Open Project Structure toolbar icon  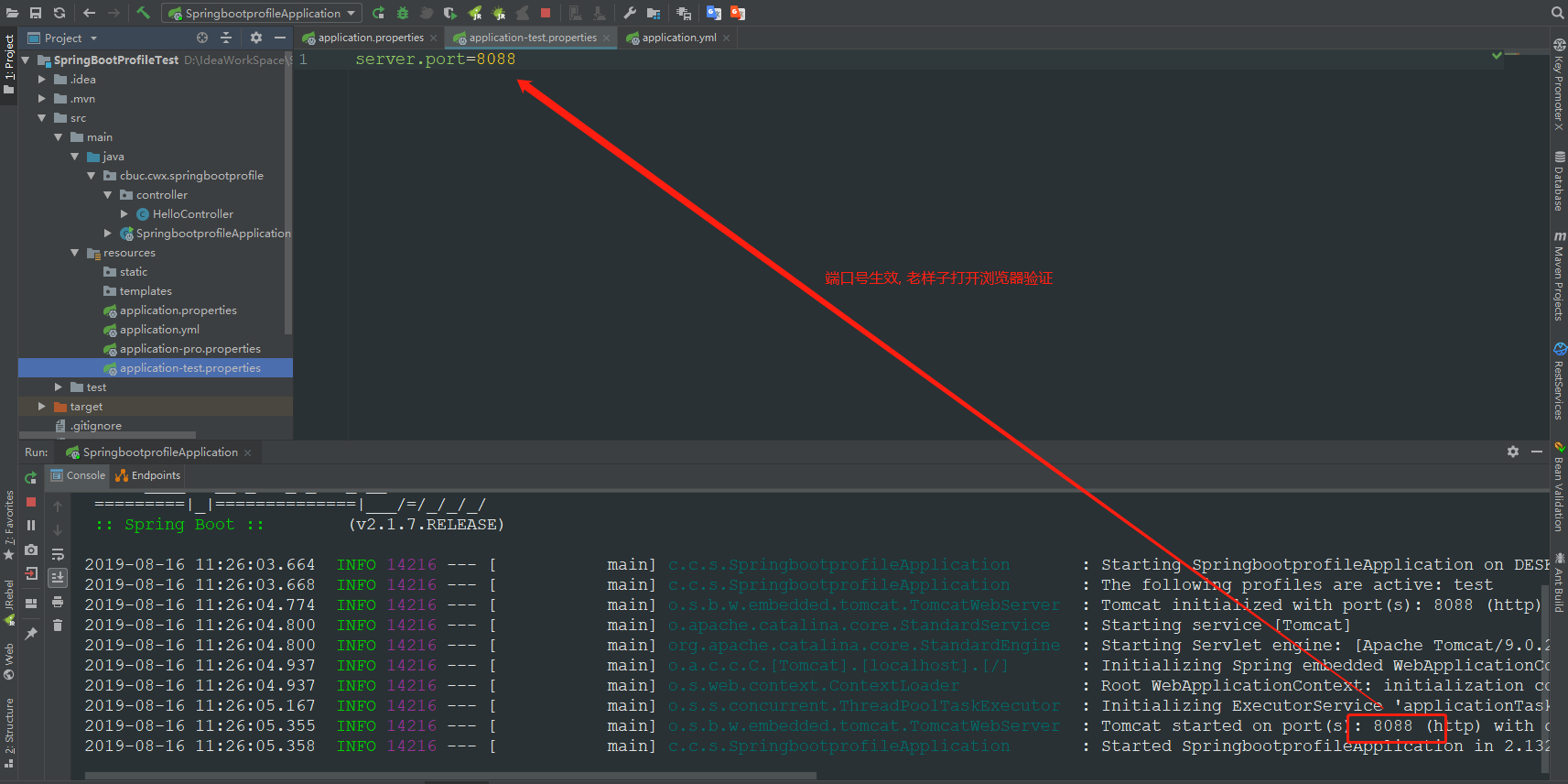[654, 13]
